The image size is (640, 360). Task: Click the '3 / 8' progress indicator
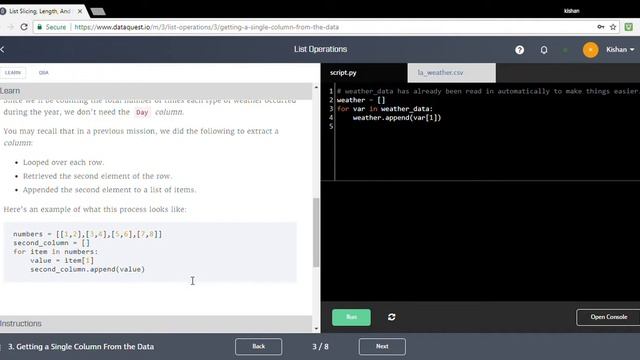320,347
